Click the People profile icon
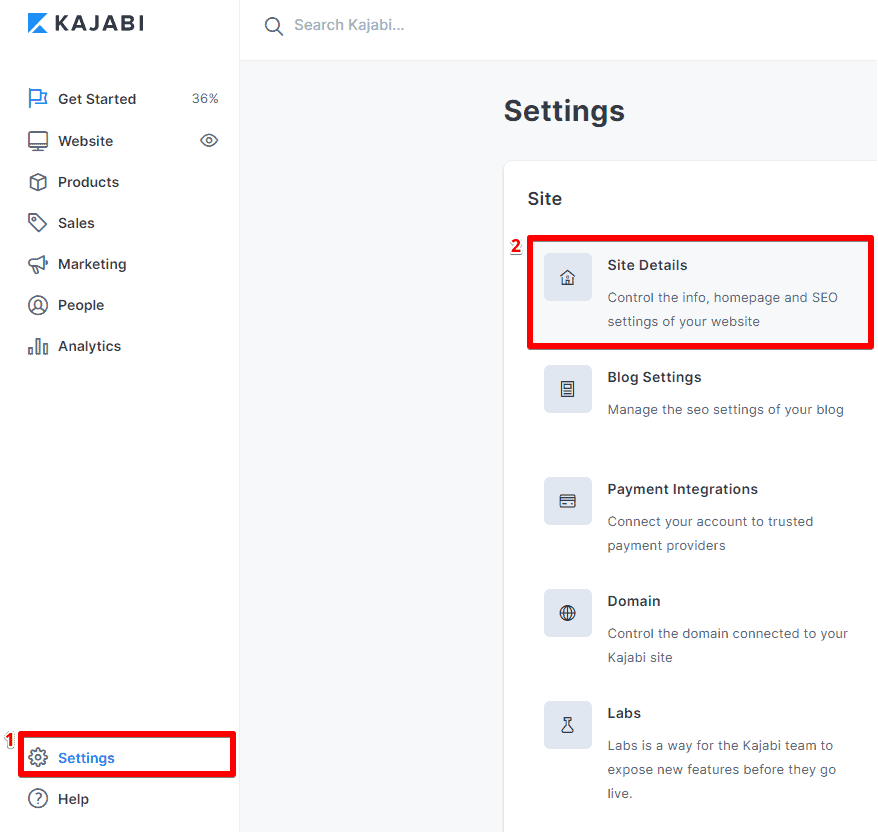Image resolution: width=878 pixels, height=832 pixels. [x=37, y=305]
